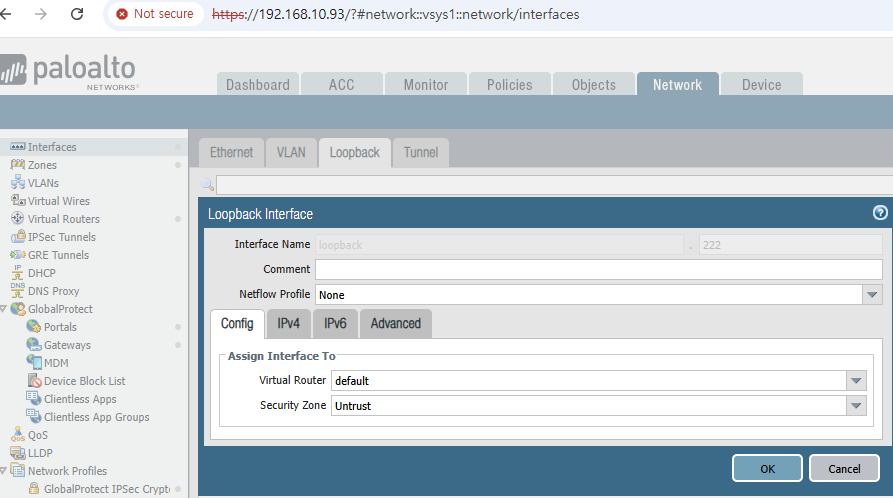Viewport: 893px width, 498px height.
Task: Click the Palo Alto Networks logo
Action: [x=68, y=72]
